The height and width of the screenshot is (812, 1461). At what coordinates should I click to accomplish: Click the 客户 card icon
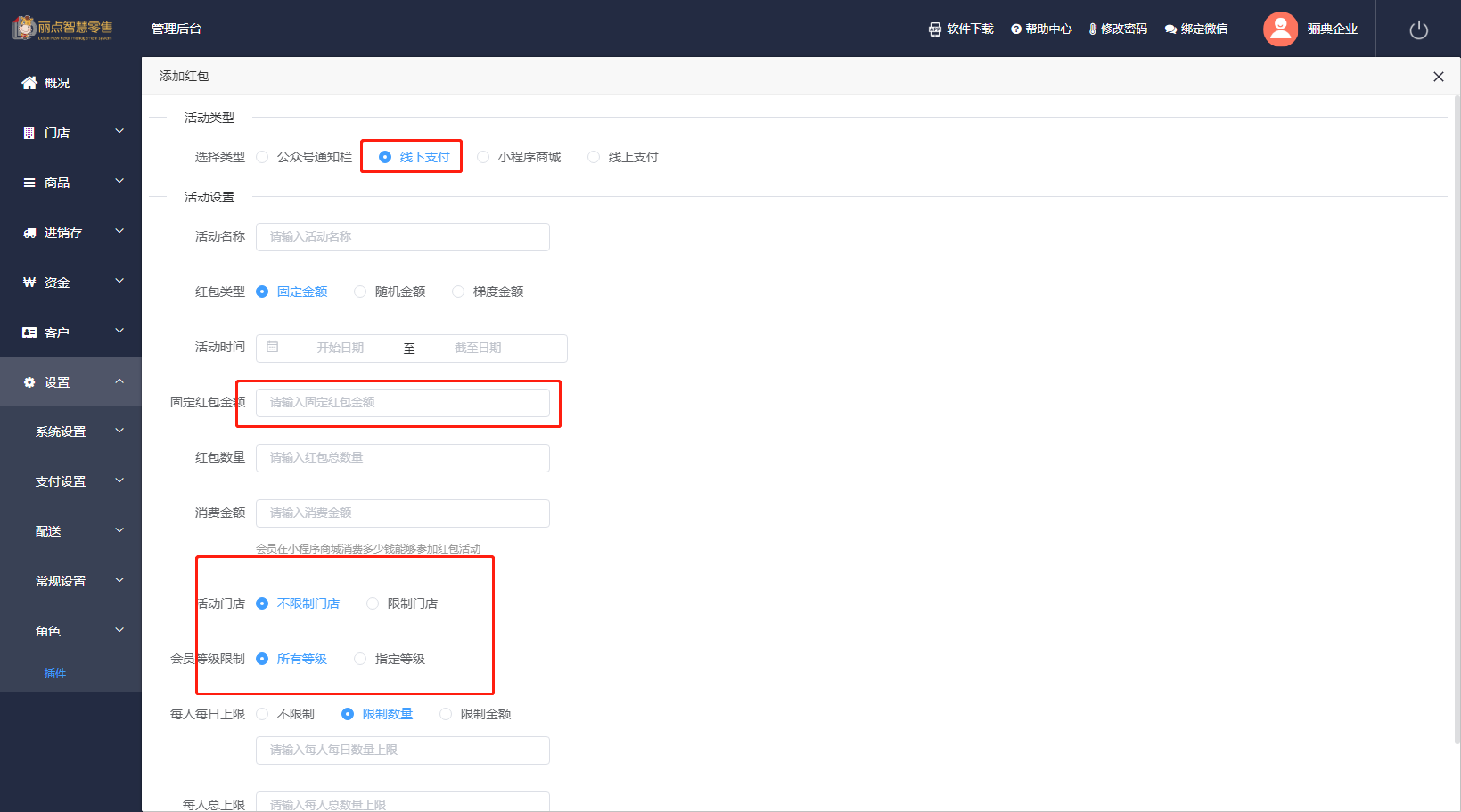pos(29,332)
